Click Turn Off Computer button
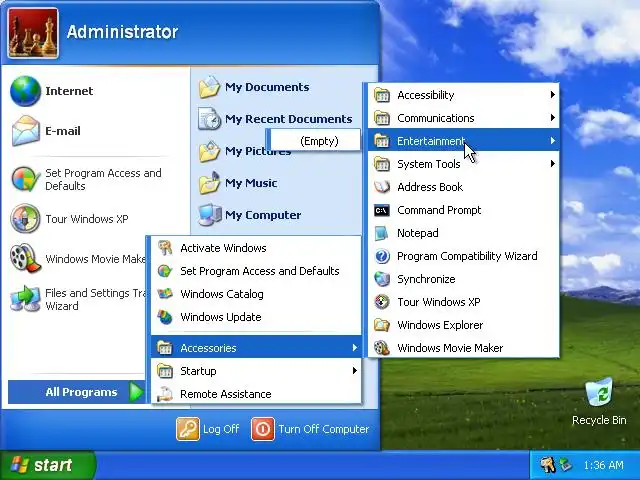This screenshot has height=480, width=640. click(310, 429)
